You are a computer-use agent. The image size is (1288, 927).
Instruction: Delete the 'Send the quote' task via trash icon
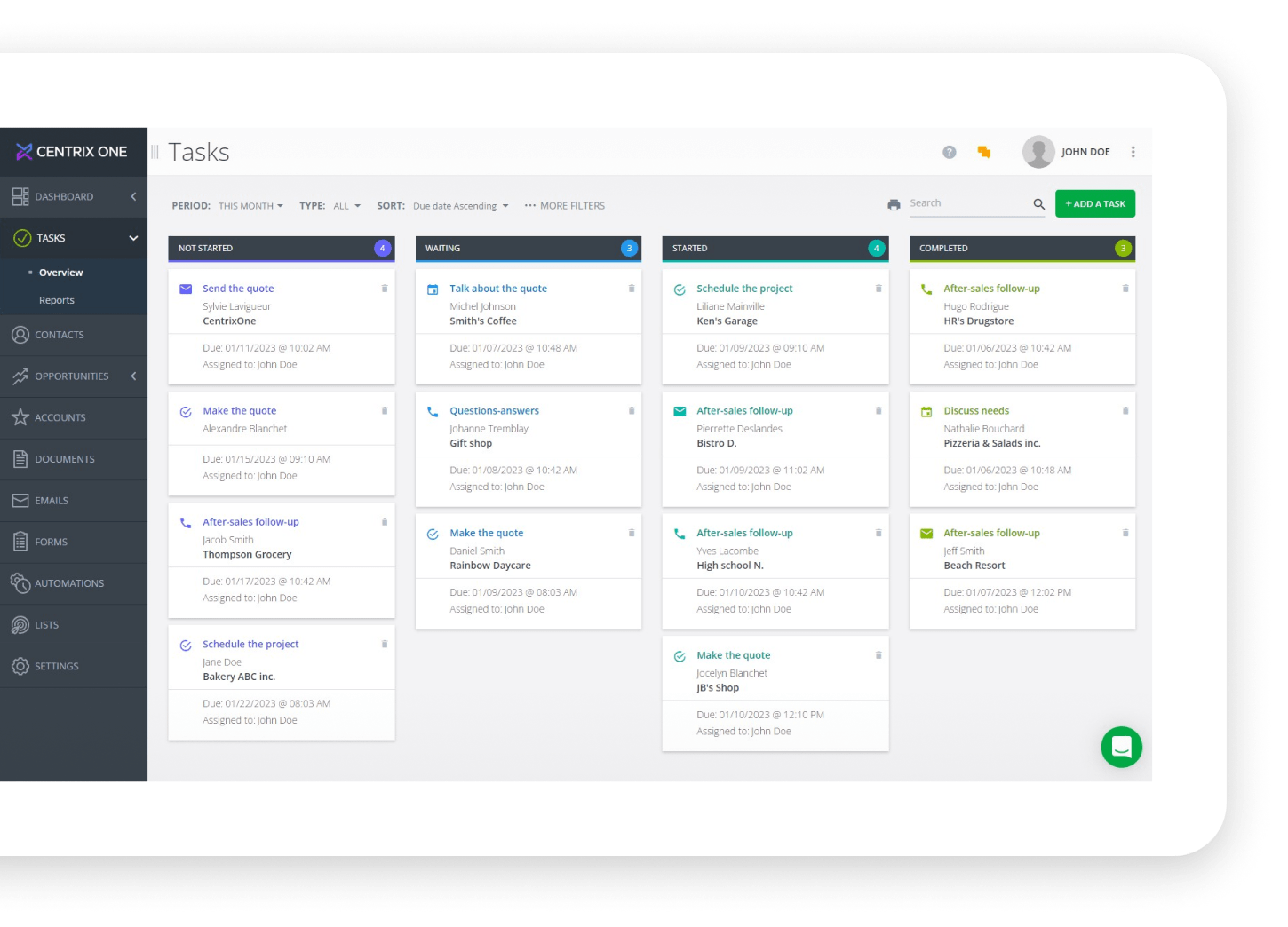385,288
